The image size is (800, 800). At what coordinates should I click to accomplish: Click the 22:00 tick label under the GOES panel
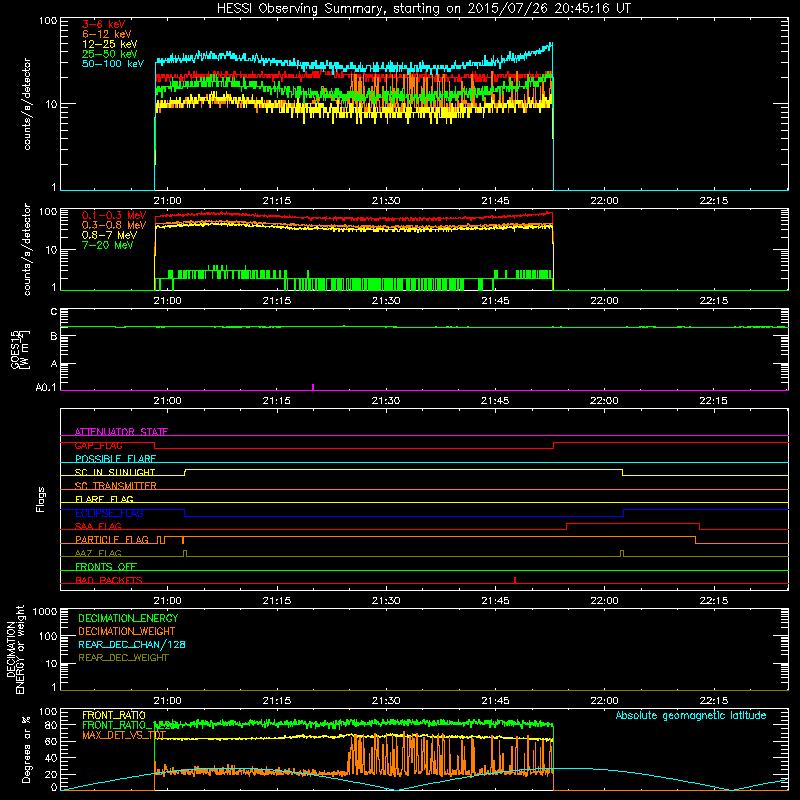pos(604,401)
